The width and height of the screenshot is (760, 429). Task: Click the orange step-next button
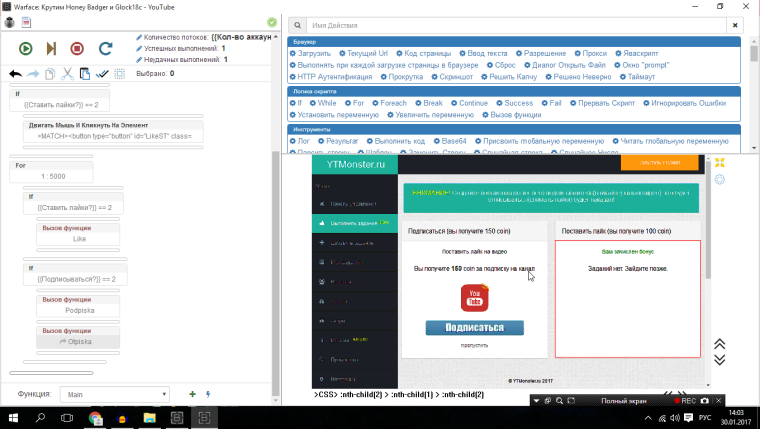point(51,48)
